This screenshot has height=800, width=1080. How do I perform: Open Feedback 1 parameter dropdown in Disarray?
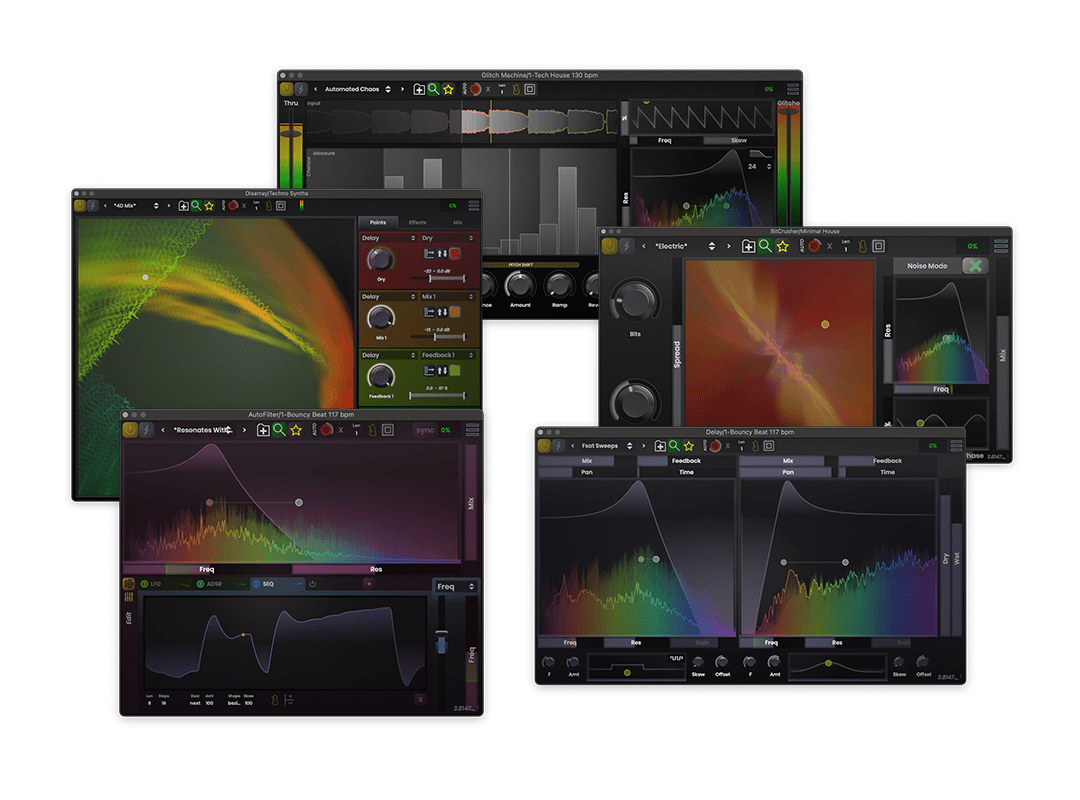(x=448, y=356)
